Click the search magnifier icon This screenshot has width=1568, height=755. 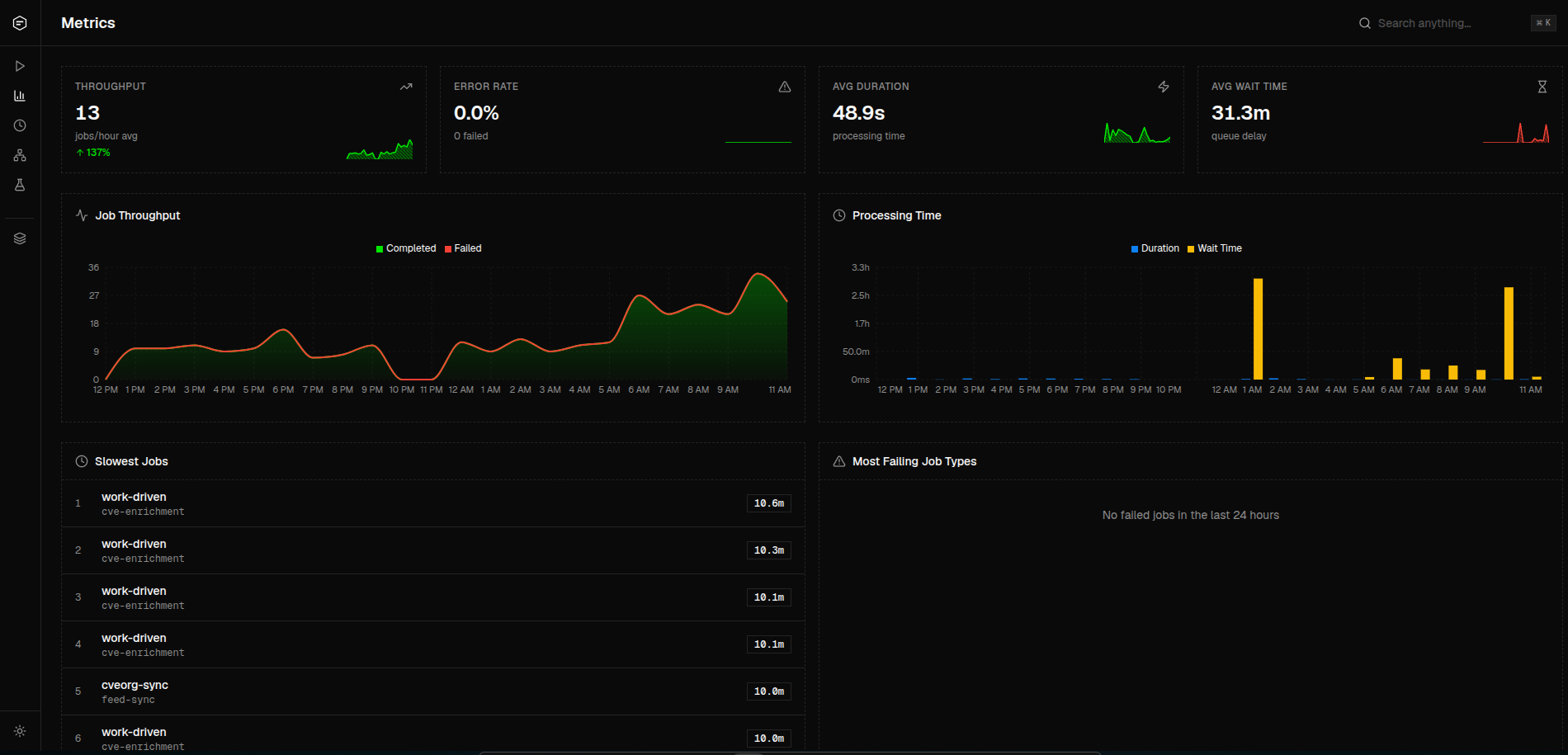(x=1365, y=23)
